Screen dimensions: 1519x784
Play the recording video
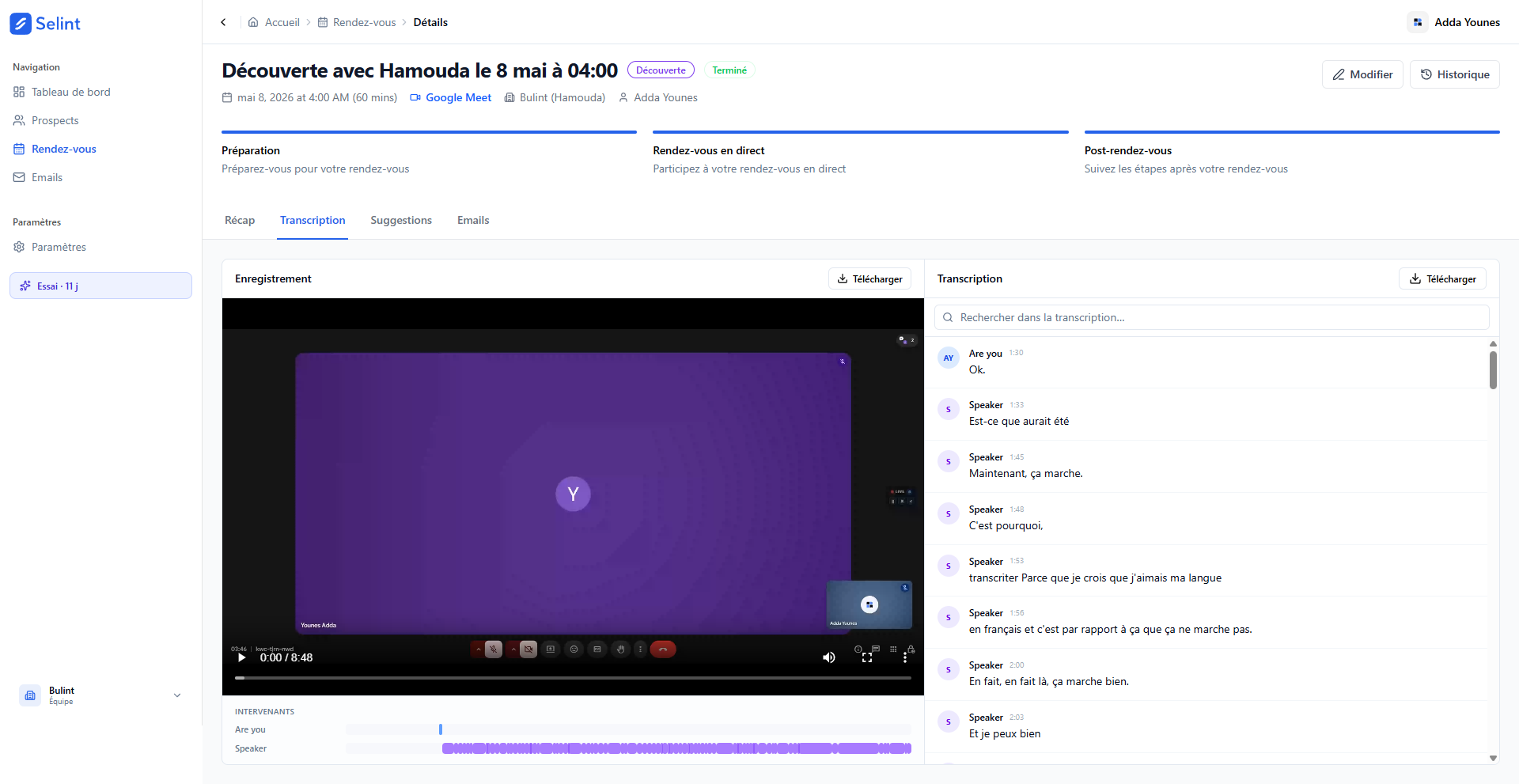point(242,657)
